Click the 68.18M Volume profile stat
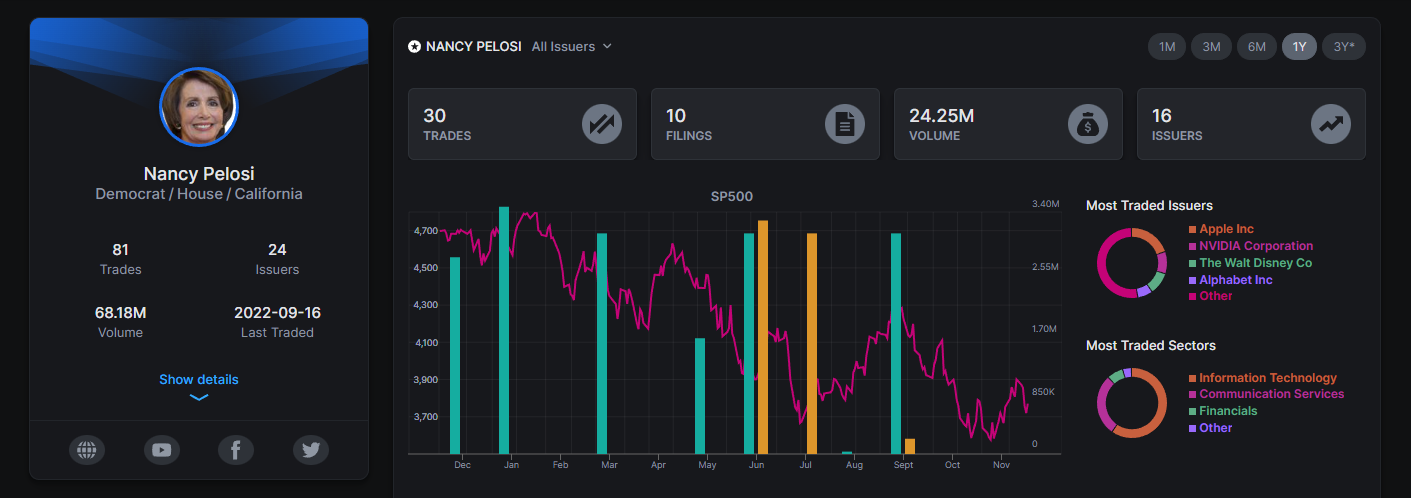 (121, 322)
